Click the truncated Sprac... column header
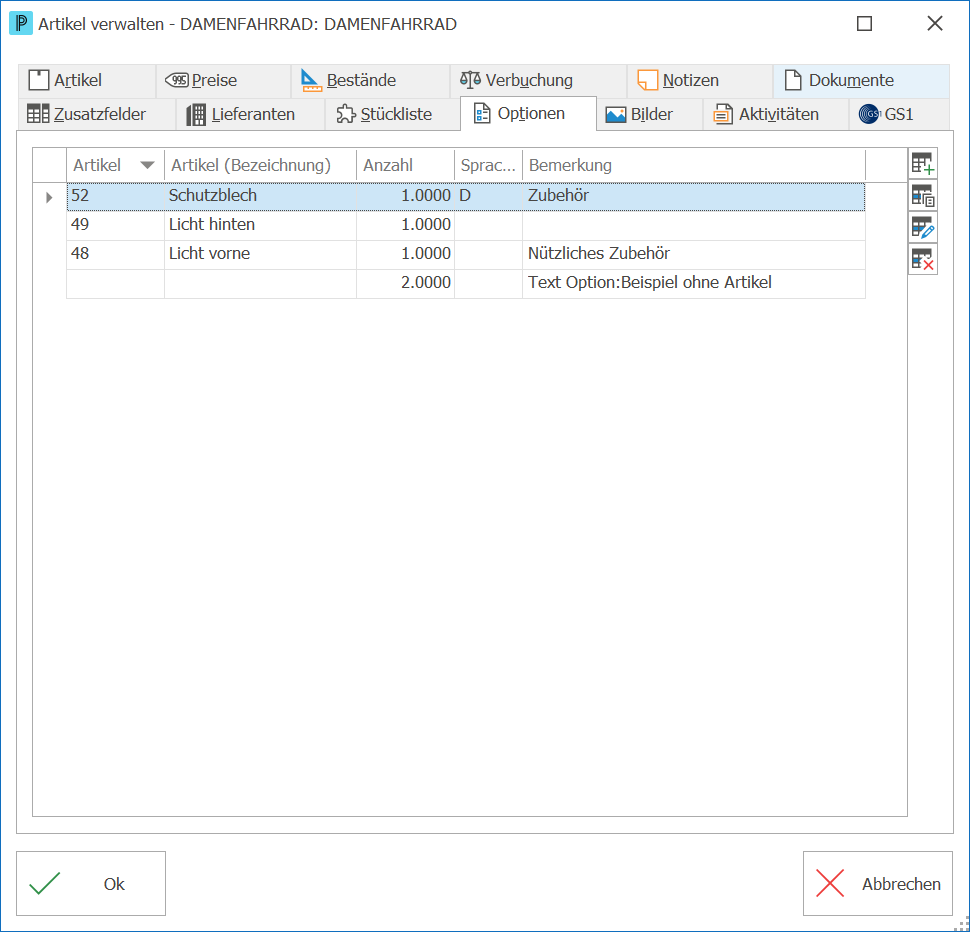970x932 pixels. 489,165
